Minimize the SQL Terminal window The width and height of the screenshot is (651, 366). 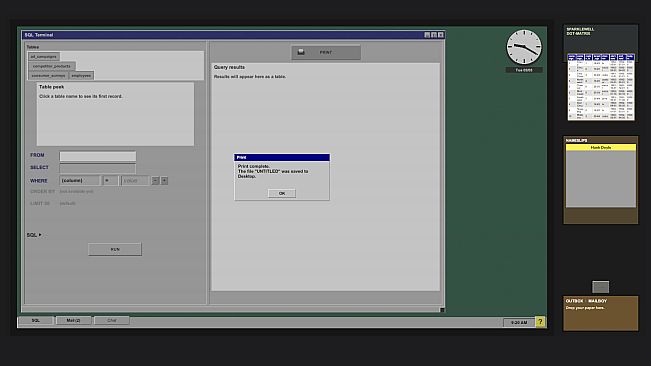427,35
